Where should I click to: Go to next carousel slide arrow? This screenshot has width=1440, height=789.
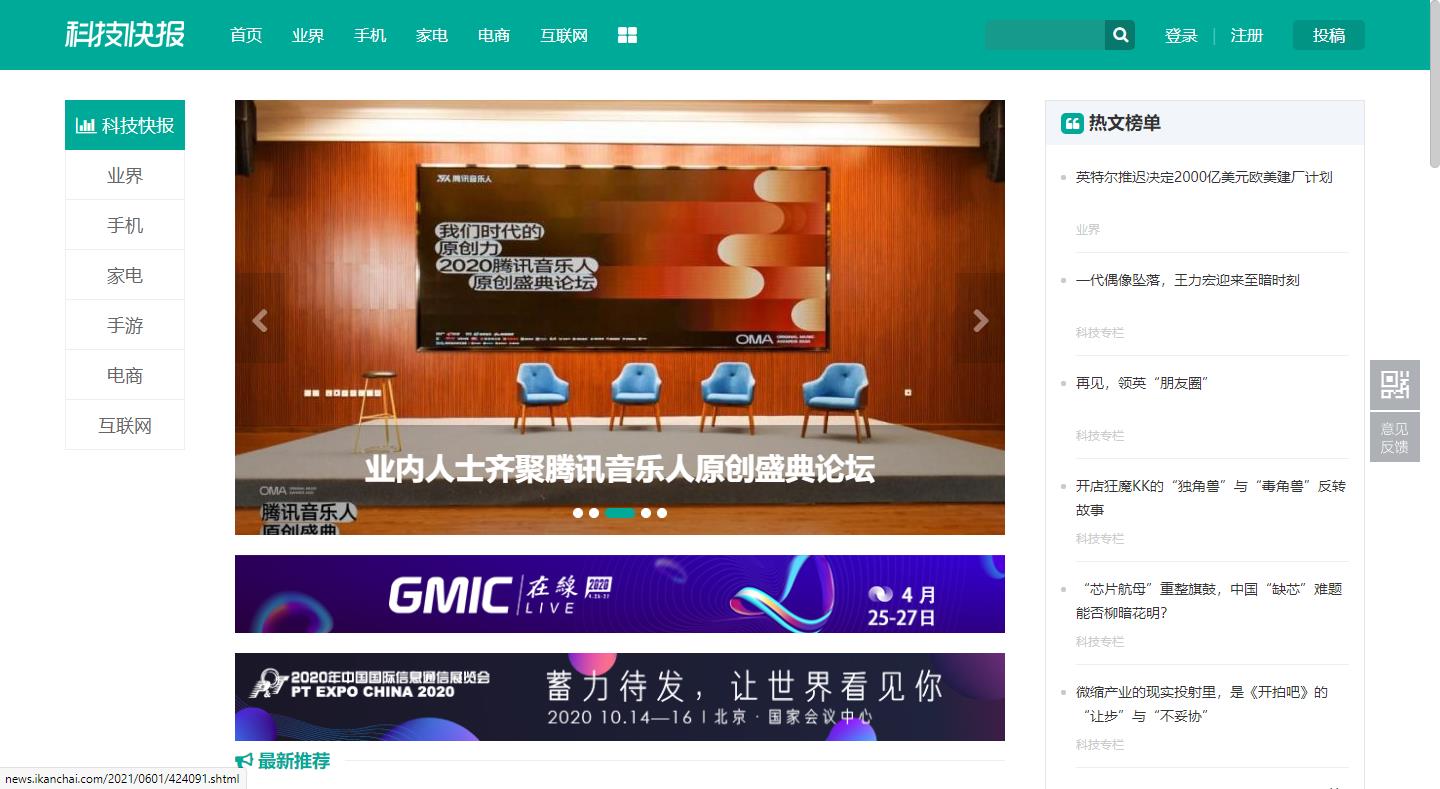pos(980,320)
